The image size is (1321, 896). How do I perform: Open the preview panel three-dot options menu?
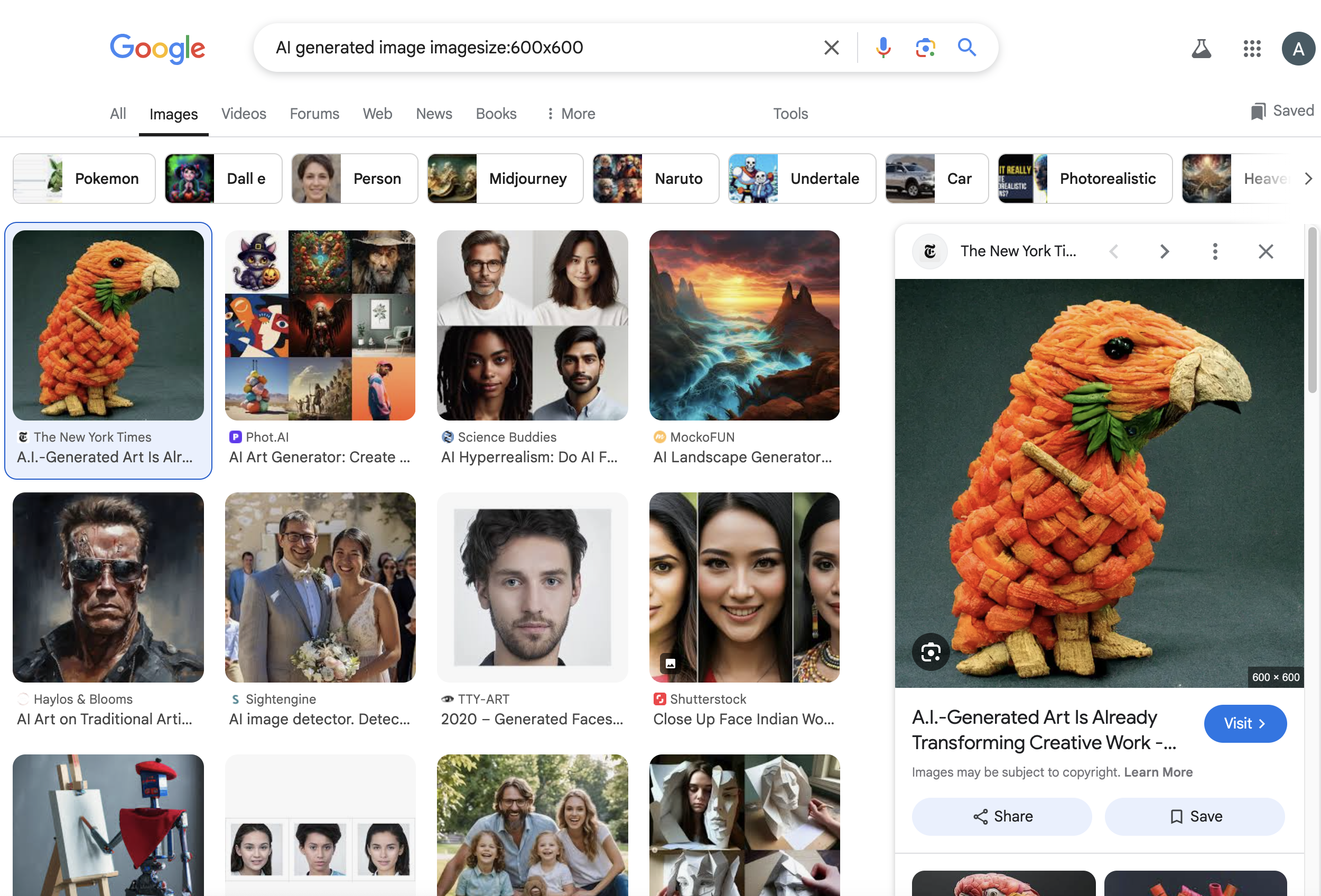point(1215,251)
